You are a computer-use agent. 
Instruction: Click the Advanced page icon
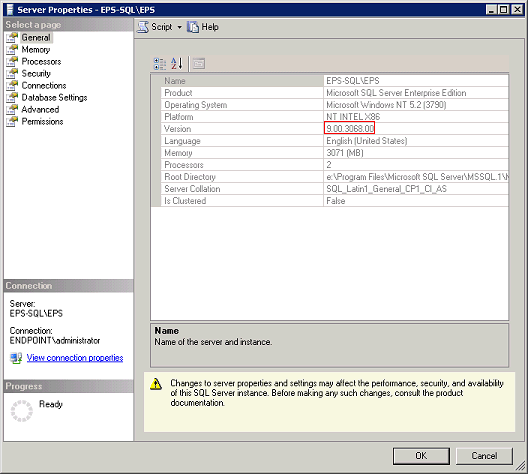[x=12, y=109]
